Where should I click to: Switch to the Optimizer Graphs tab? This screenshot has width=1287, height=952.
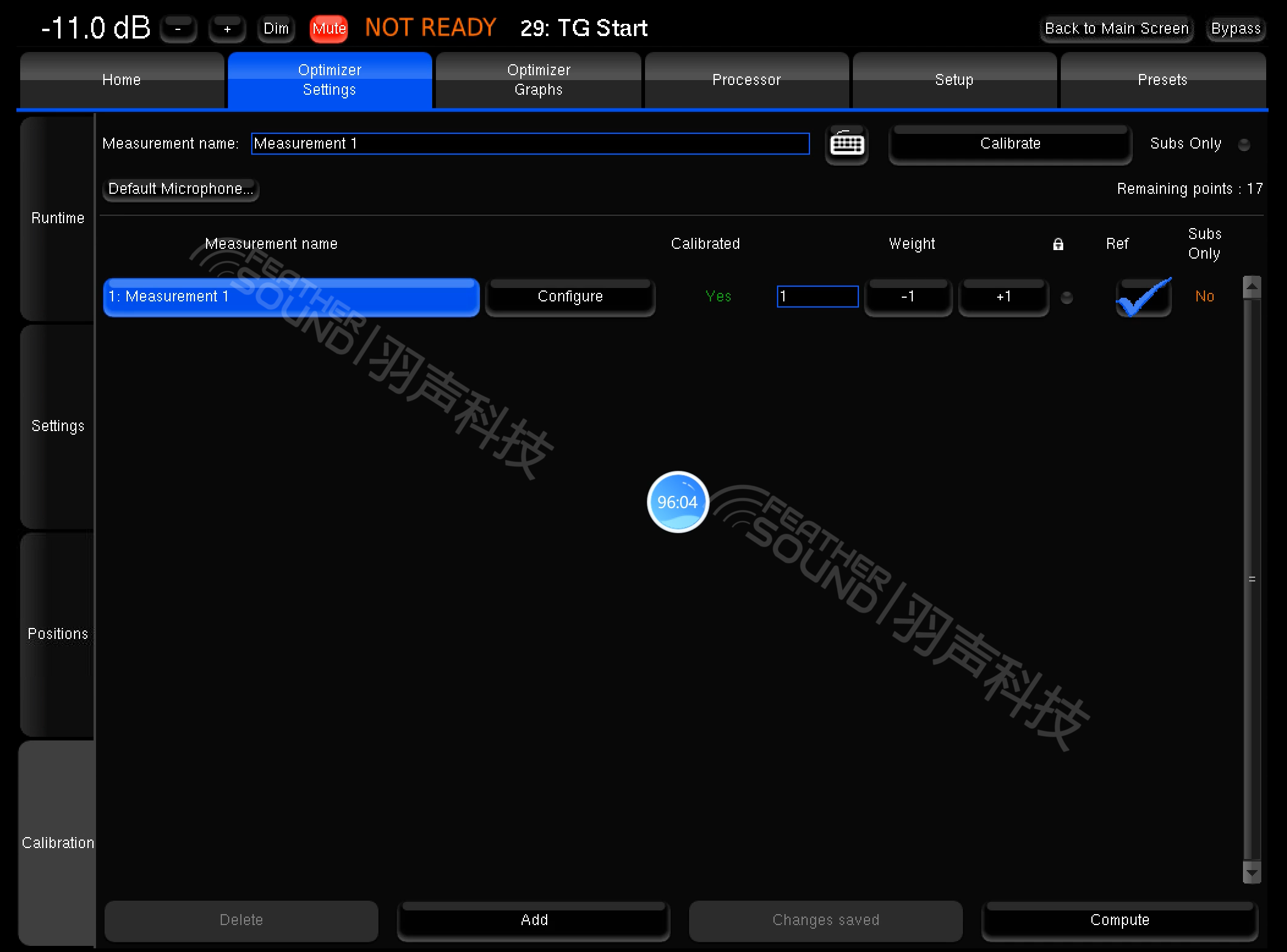click(x=538, y=80)
